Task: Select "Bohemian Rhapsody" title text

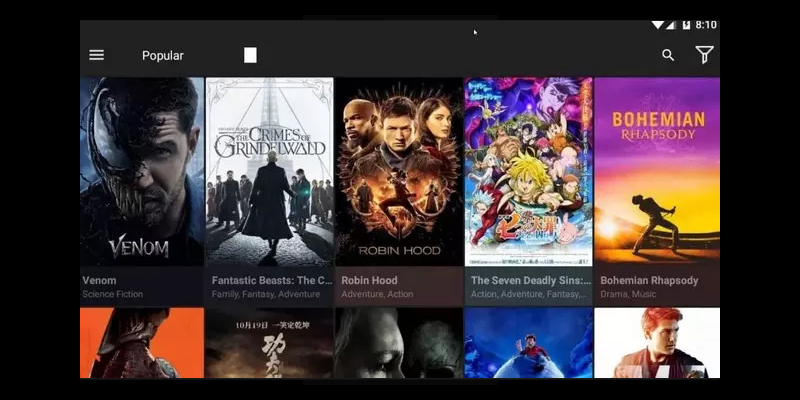Action: click(x=649, y=280)
